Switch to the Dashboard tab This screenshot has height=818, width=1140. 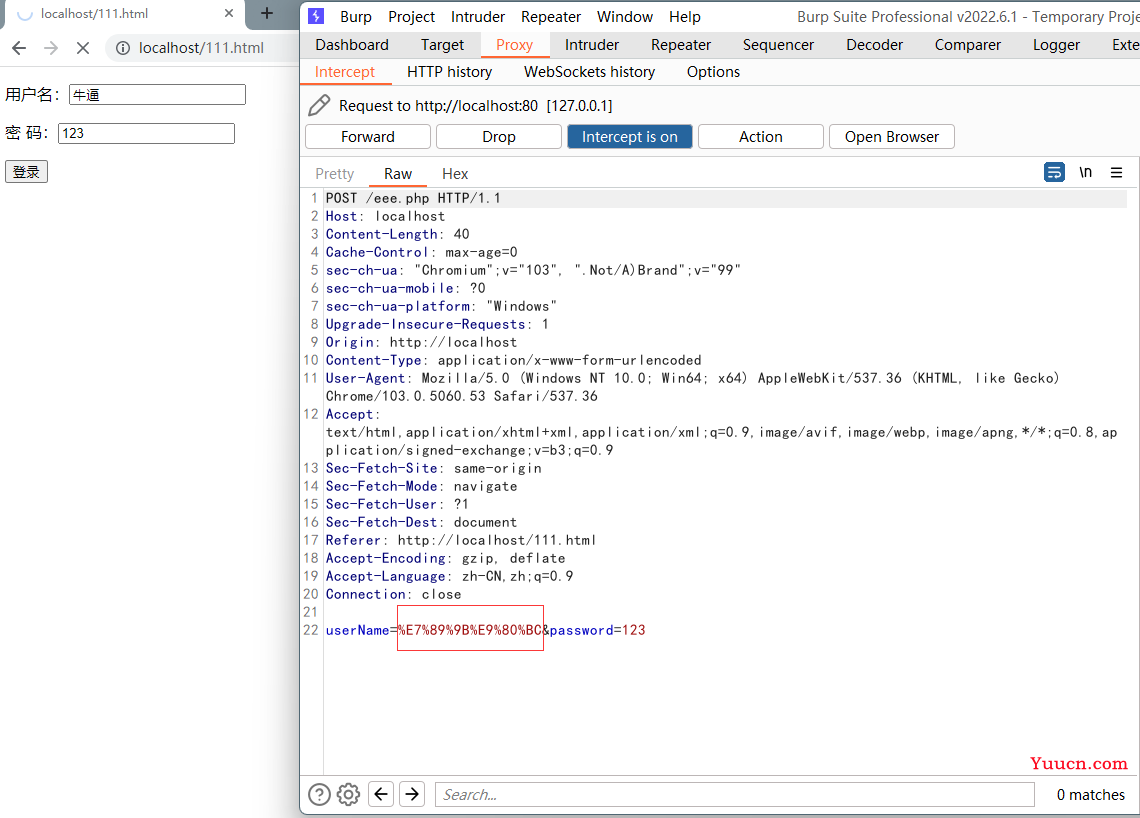[x=352, y=45]
